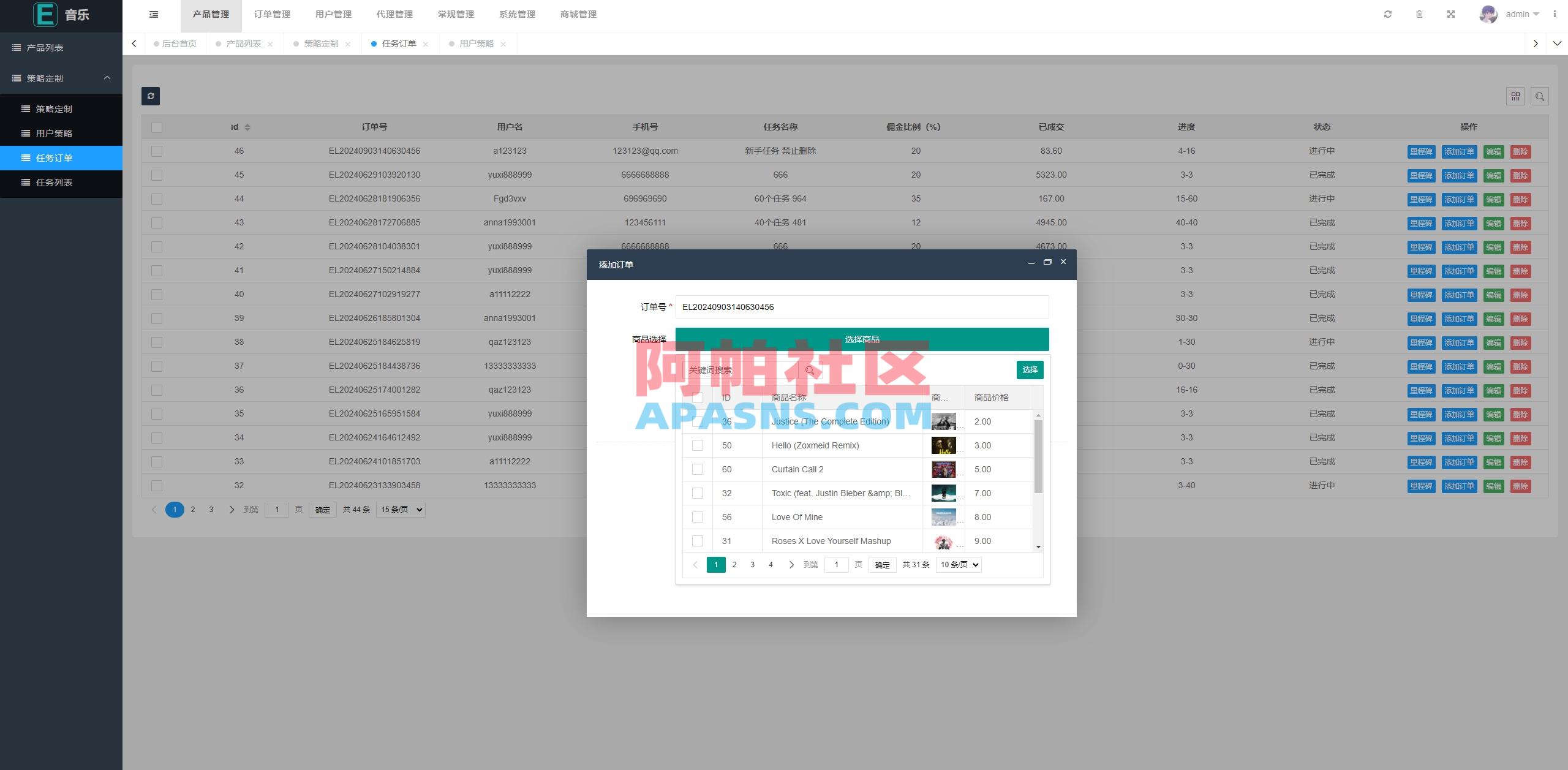Click the 选择 button in the product picker
This screenshot has width=1568, height=770.
click(1030, 370)
